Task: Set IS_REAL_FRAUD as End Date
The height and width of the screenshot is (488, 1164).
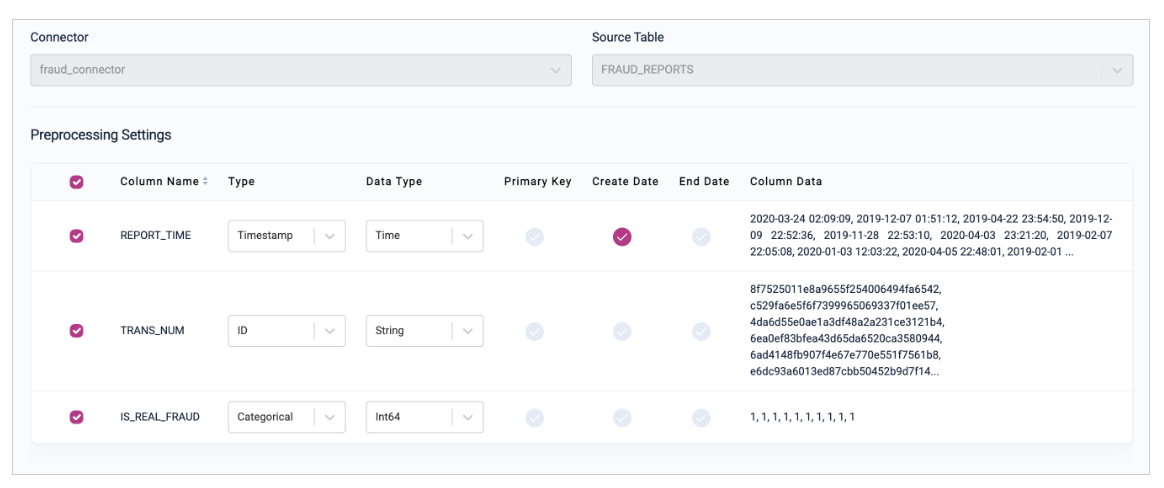Action: 701,417
